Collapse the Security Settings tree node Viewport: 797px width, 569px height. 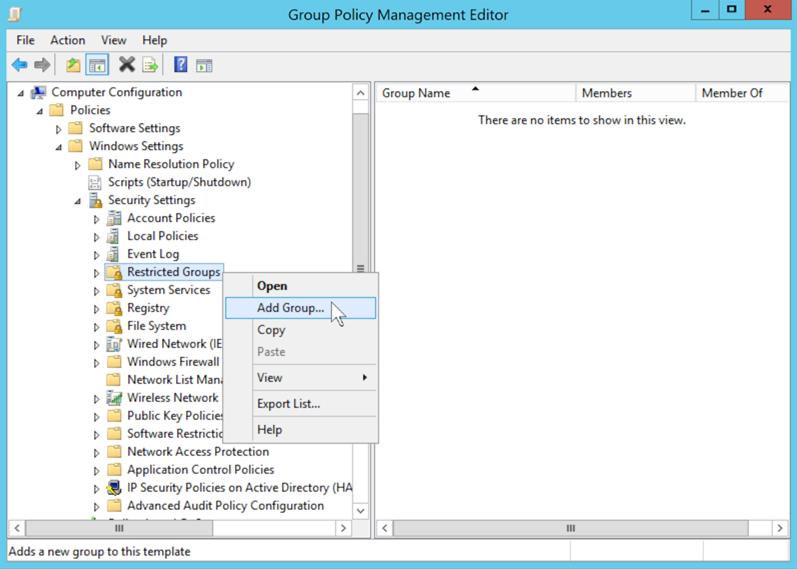click(x=78, y=201)
